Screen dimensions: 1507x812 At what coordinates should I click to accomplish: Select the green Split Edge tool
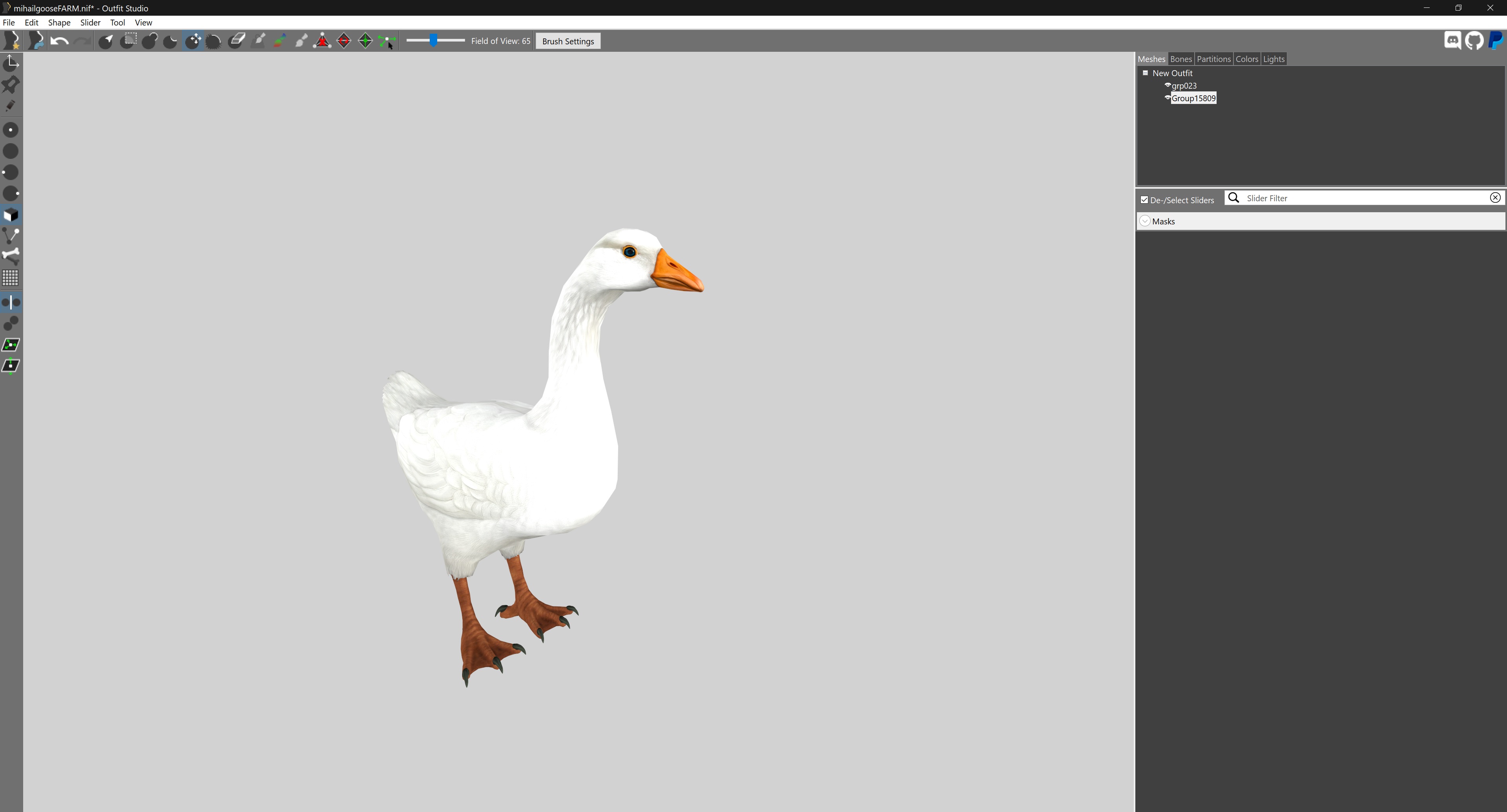366,41
